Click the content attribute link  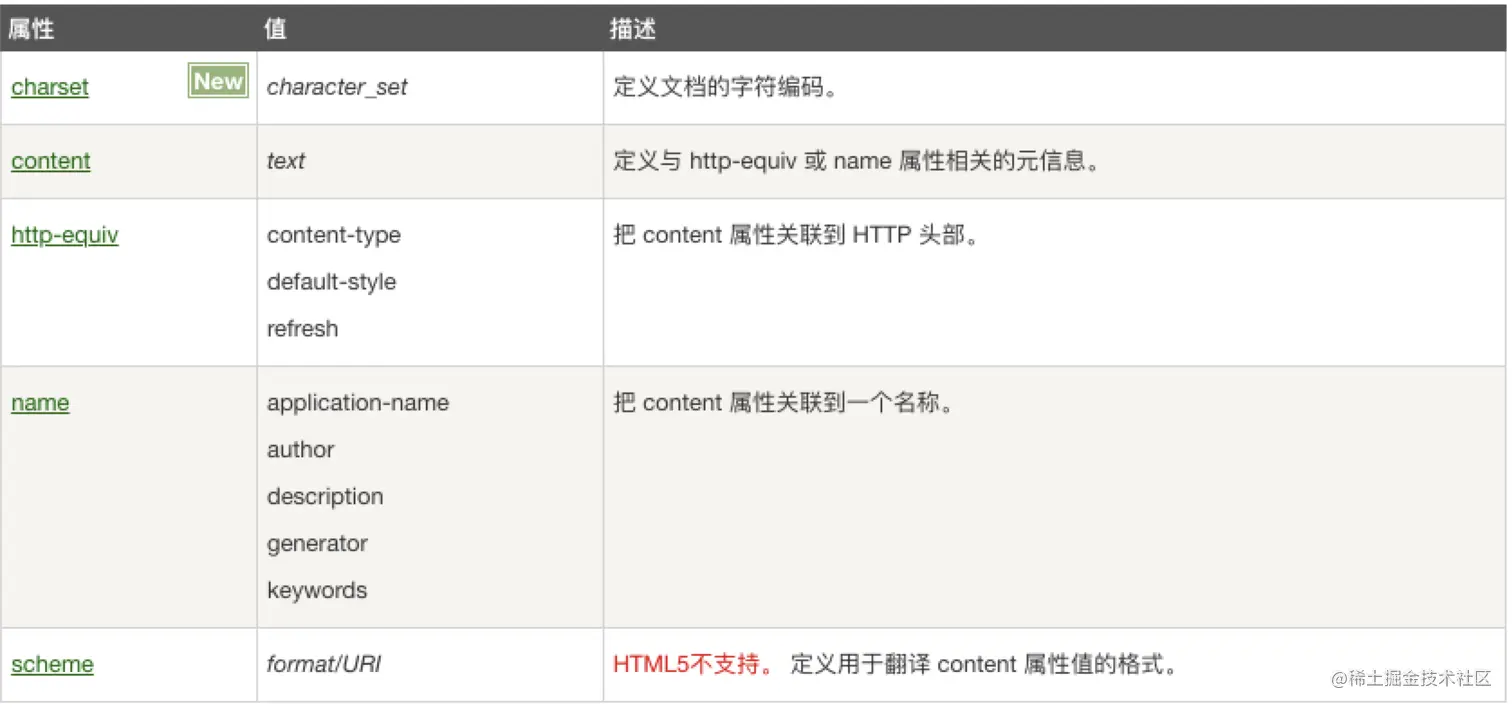[51, 161]
